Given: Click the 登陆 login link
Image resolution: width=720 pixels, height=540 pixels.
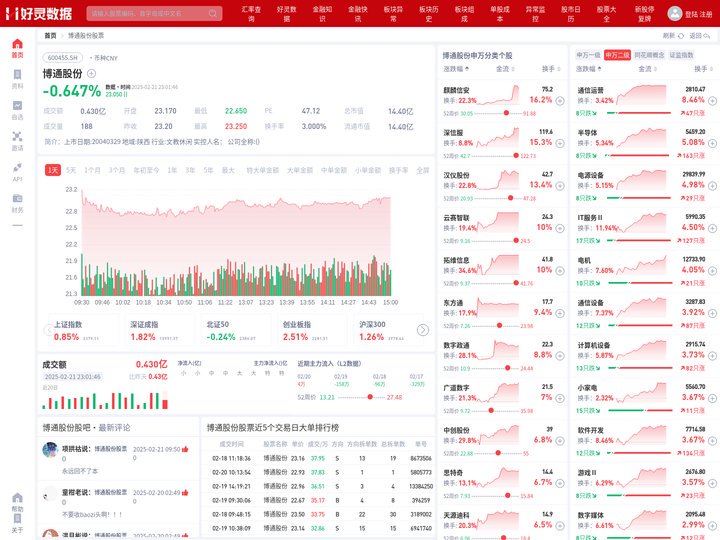Looking at the screenshot, I should [x=691, y=14].
